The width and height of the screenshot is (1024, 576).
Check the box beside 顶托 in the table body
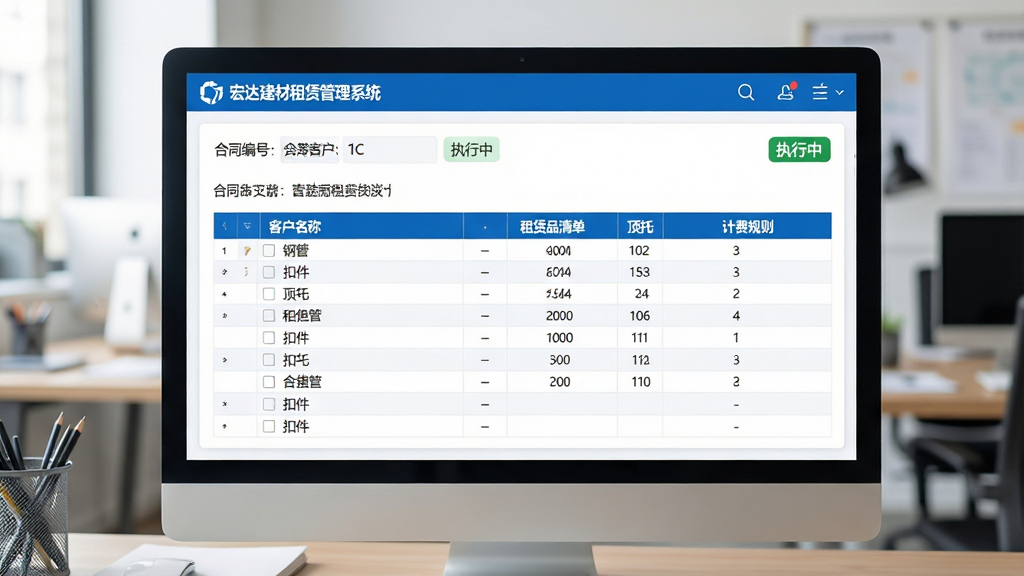tap(268, 294)
